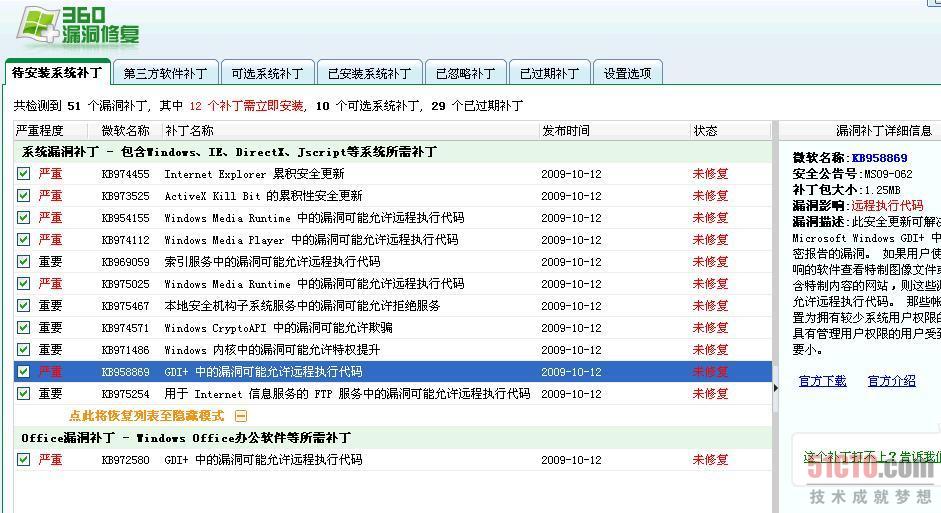Select the ActiveX Kill Bit 的累积性安全更新 row

tap(393, 196)
